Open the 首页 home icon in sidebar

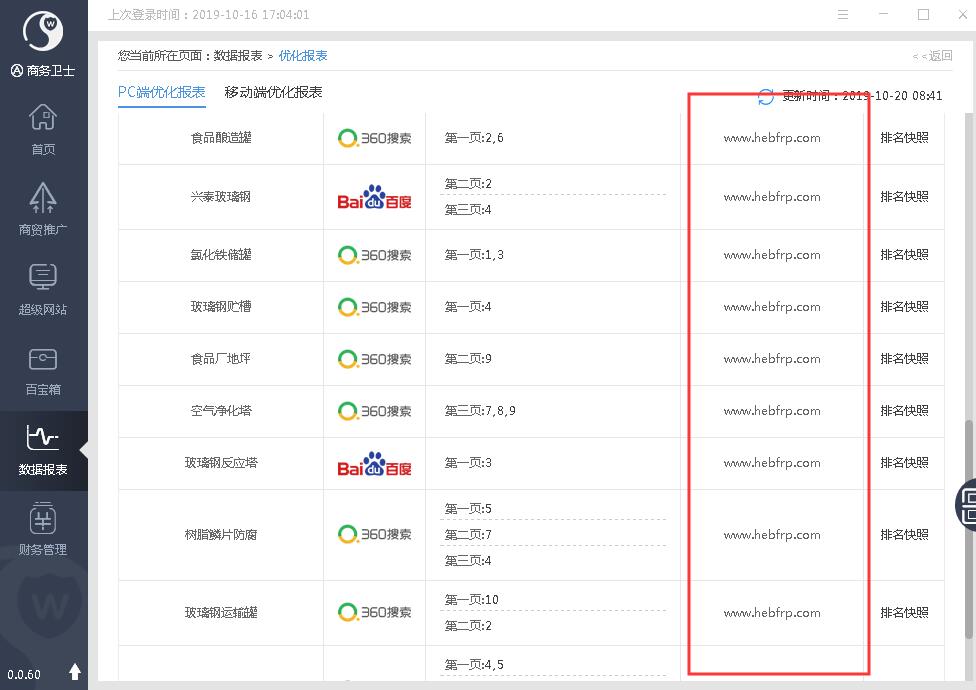tap(43, 130)
